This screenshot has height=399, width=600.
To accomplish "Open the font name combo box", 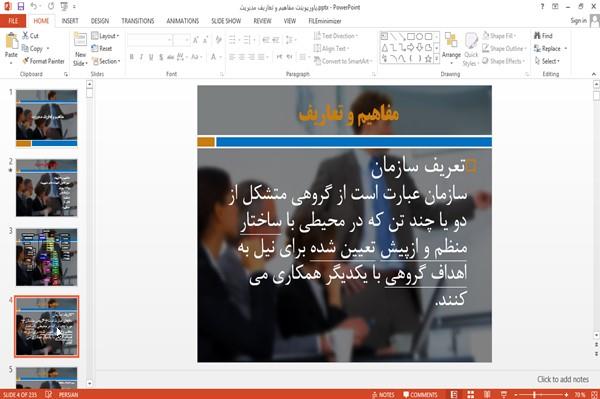I will tap(150, 40).
